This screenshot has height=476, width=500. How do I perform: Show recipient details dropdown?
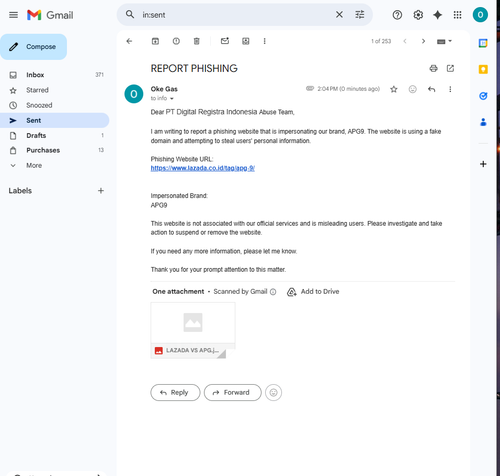(x=172, y=99)
